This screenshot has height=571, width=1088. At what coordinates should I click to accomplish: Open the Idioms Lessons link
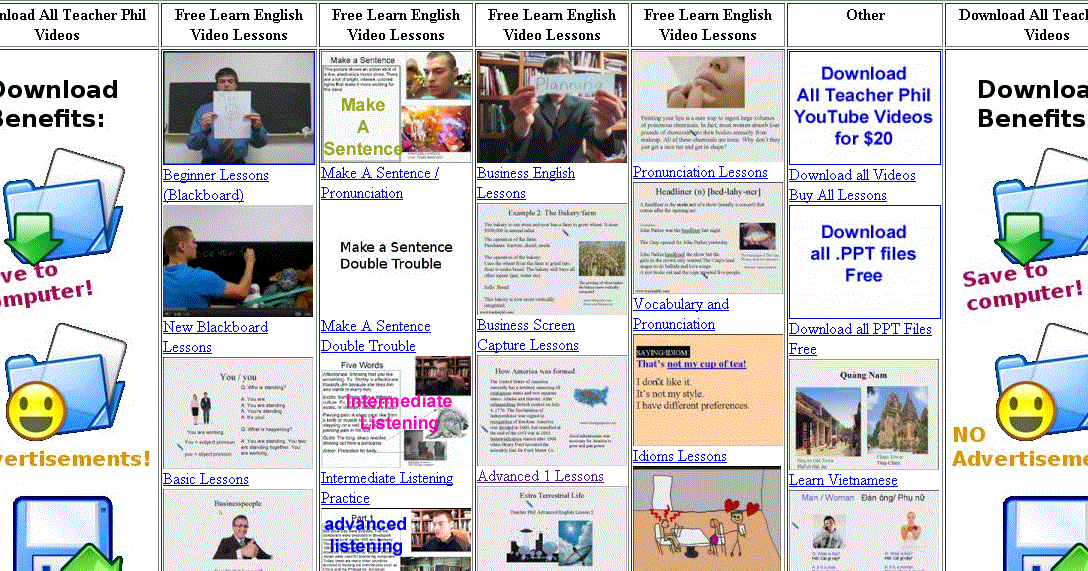[679, 457]
